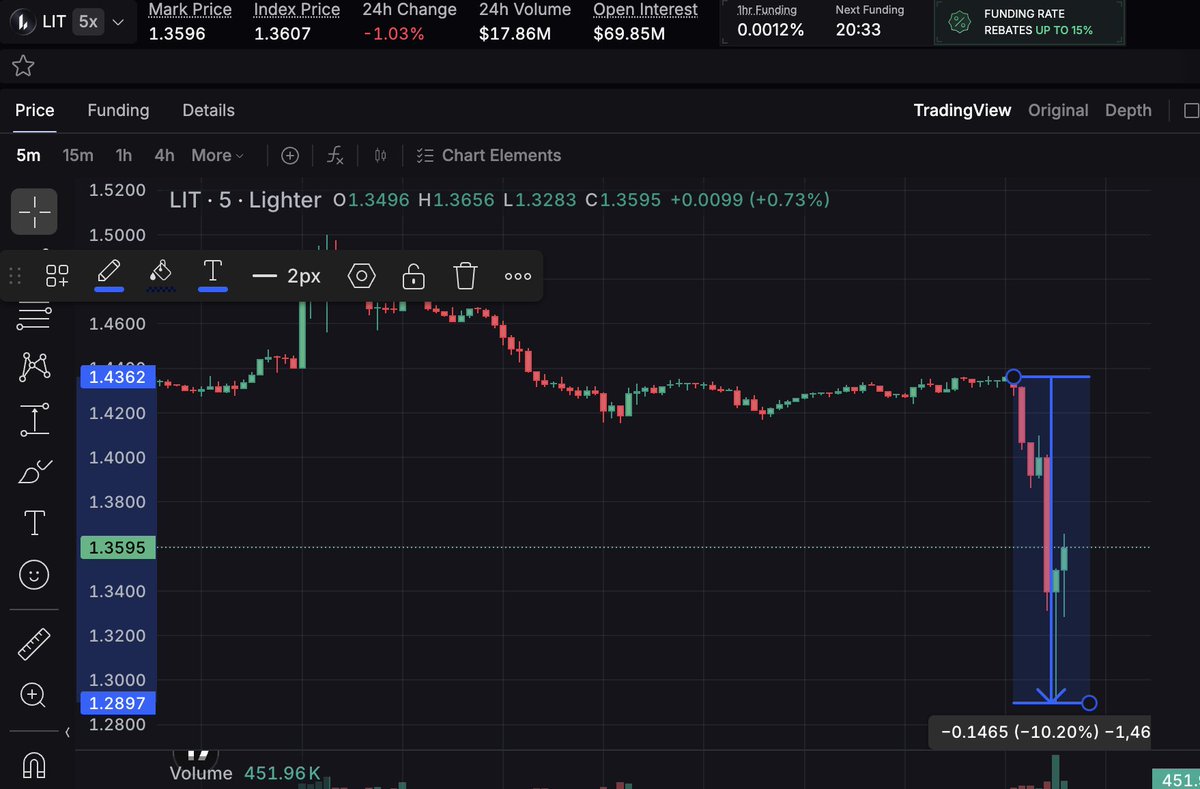Change text color with underlined T icon

212,275
